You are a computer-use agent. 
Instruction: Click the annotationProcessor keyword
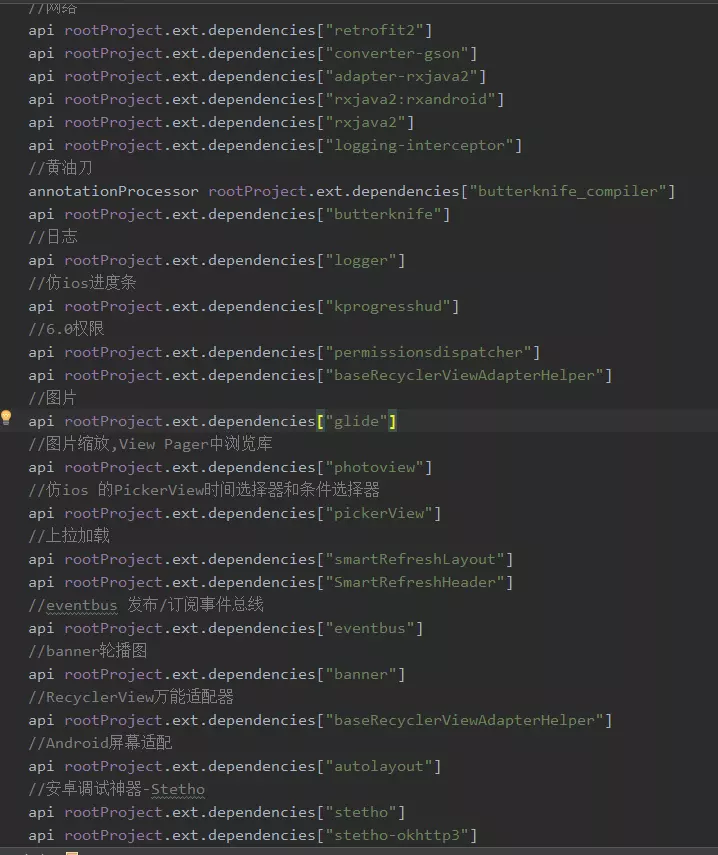(113, 191)
